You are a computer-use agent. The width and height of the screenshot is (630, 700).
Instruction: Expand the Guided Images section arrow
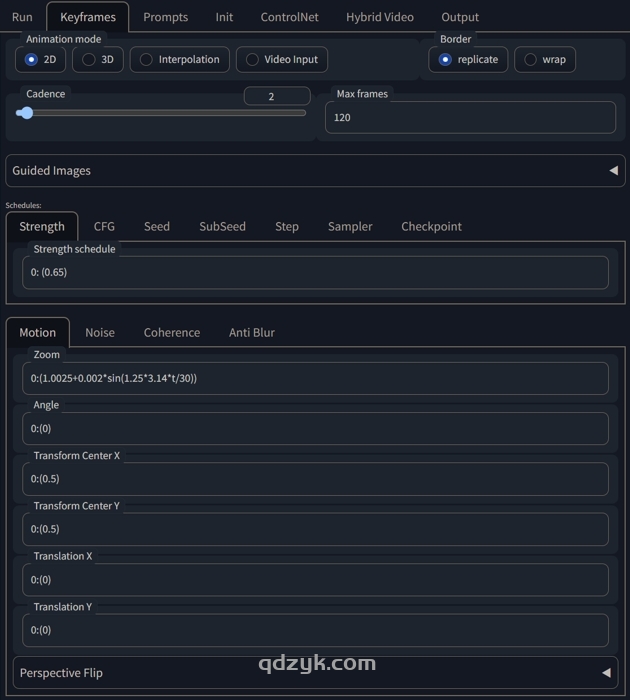(x=613, y=171)
